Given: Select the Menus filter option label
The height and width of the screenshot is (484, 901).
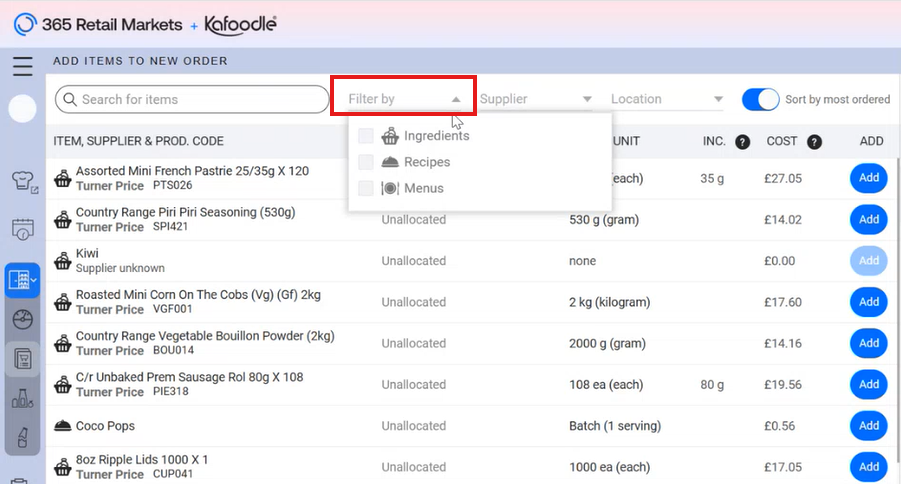Looking at the screenshot, I should click(424, 188).
